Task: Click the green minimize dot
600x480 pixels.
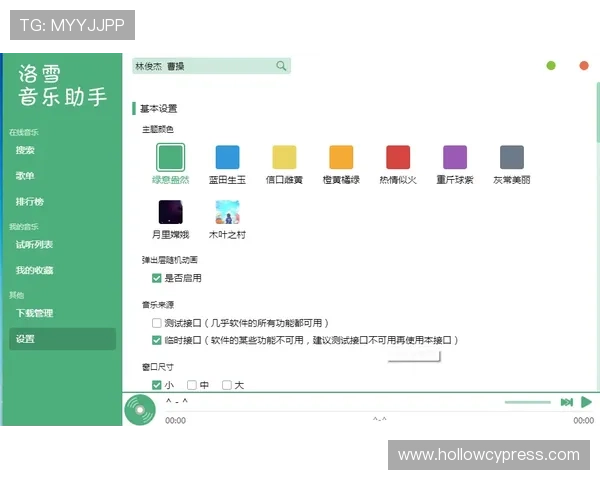Action: [551, 66]
